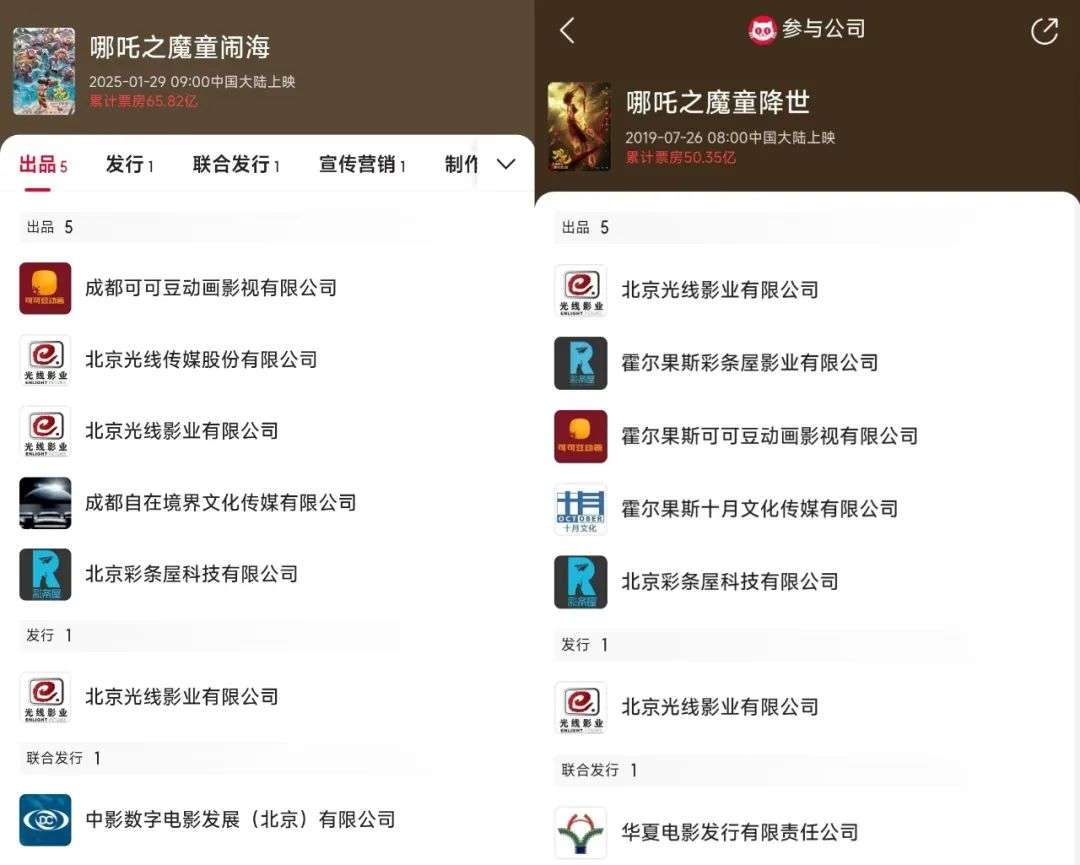Tap the 霍尔果斯十月文化传媒 logo icon
The image size is (1080, 865).
coord(581,509)
